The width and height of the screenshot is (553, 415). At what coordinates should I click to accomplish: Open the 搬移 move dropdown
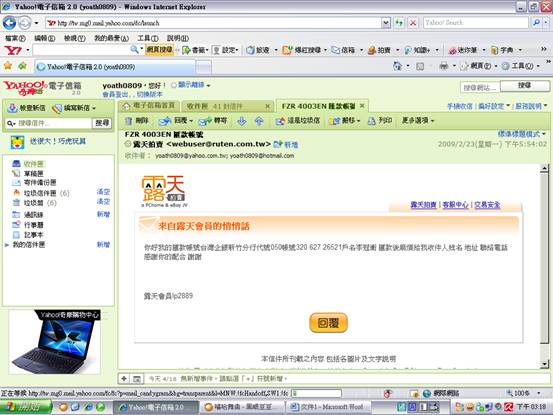point(345,121)
